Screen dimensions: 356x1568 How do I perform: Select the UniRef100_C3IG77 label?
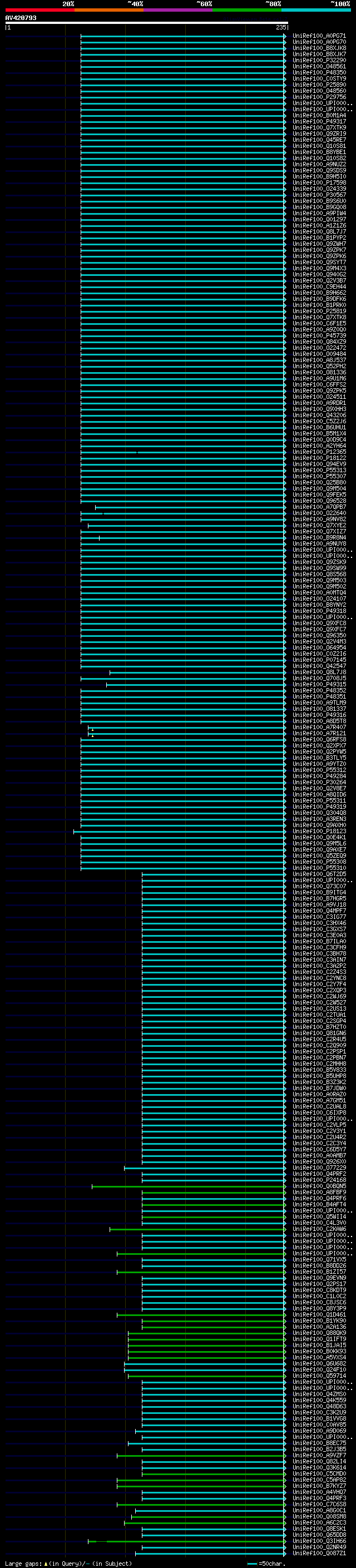click(319, 917)
